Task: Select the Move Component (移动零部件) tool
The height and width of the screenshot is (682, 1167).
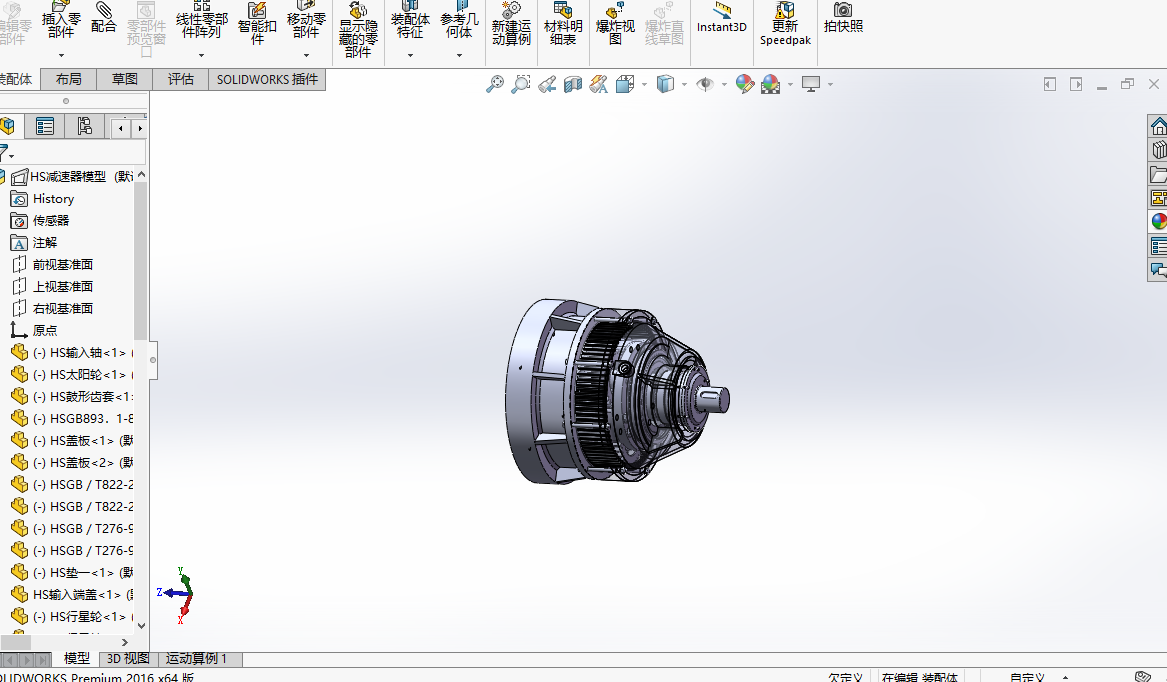Action: pos(306,20)
